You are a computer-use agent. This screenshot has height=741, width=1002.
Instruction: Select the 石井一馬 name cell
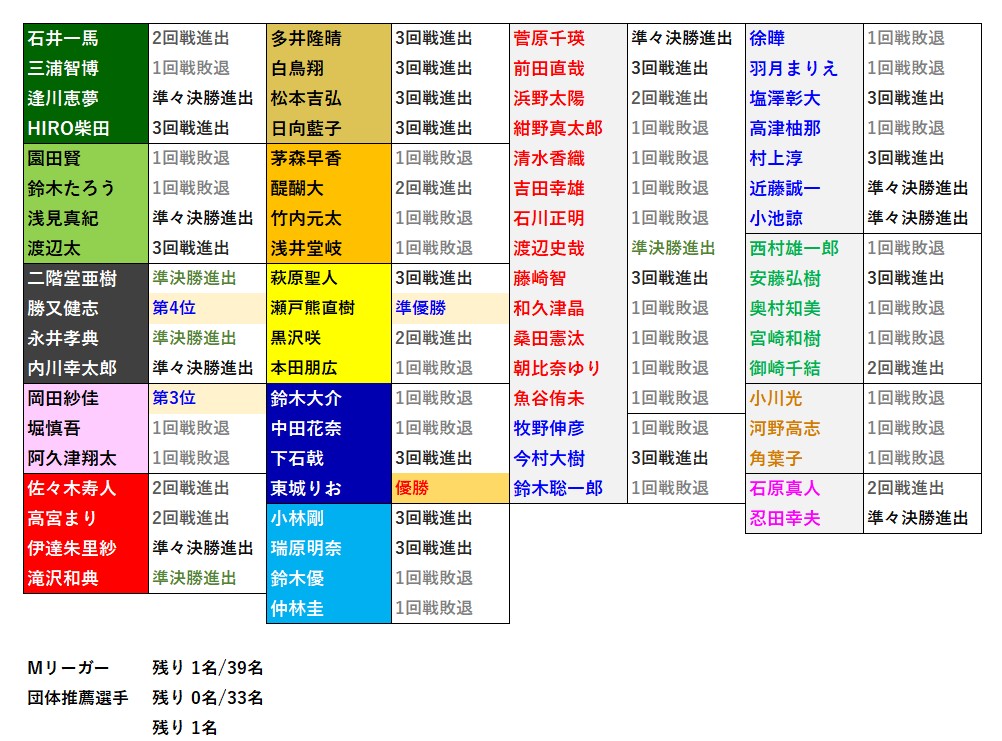[x=86, y=38]
